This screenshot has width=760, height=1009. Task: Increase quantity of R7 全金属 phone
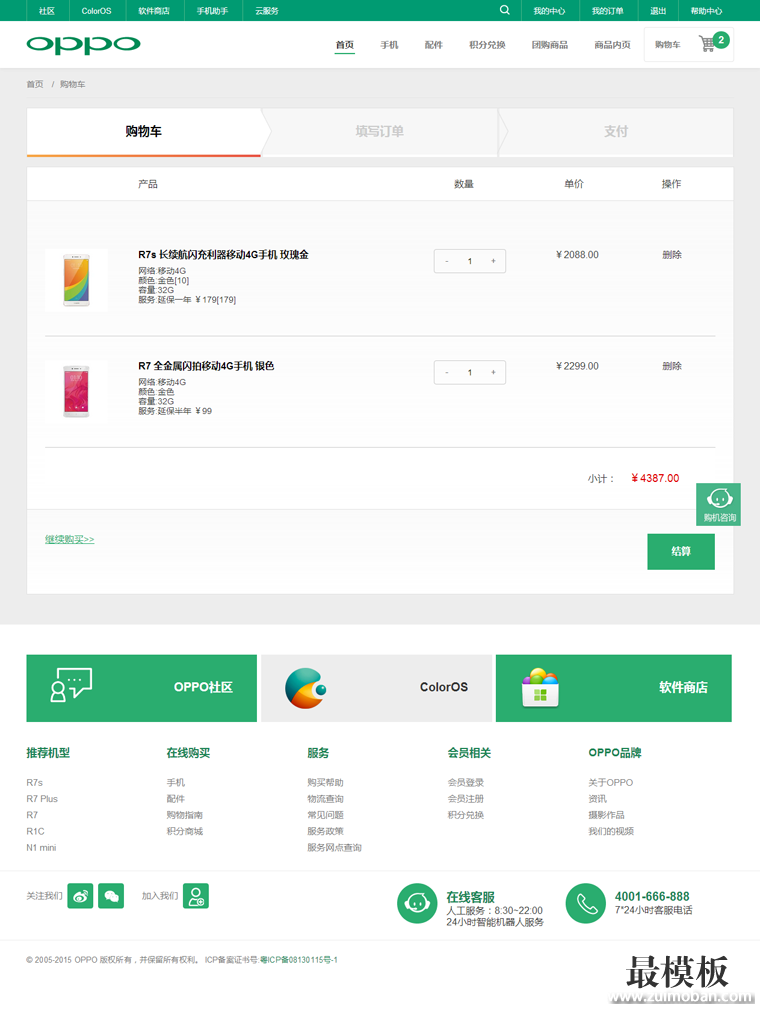[x=494, y=373]
